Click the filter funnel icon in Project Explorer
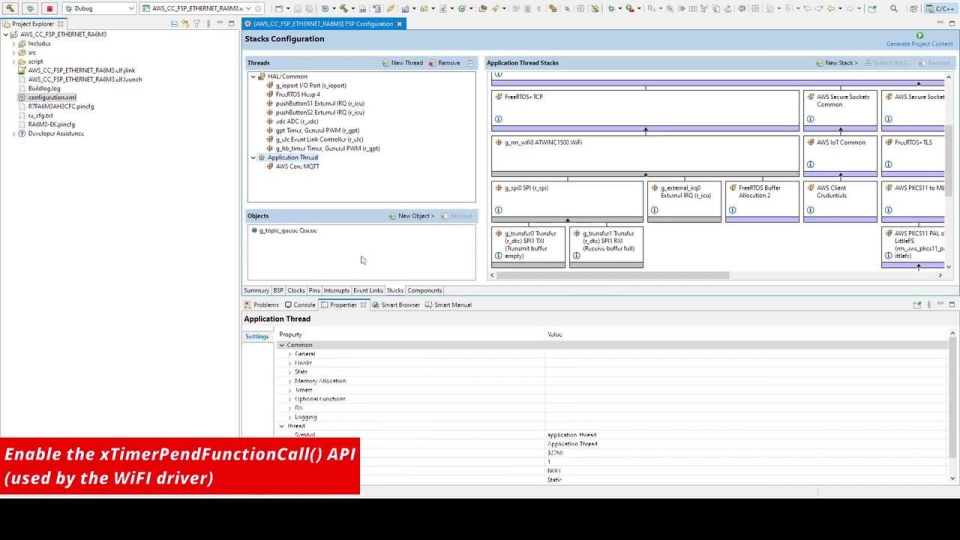960x540 pixels. 197,24
